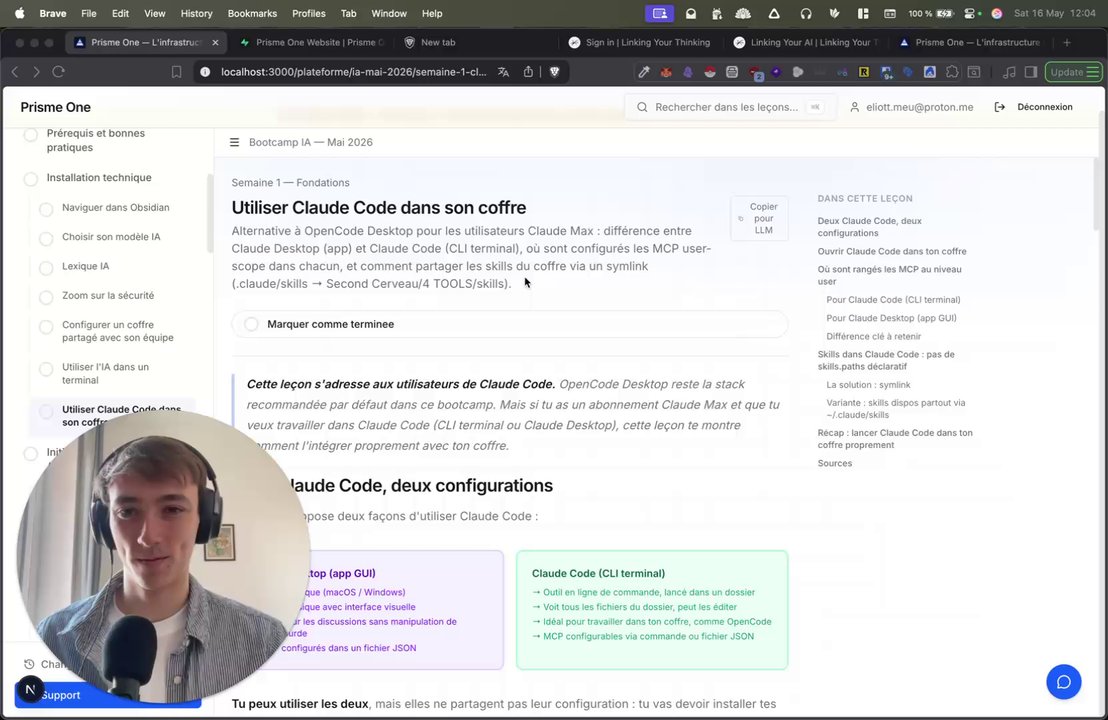Open the Brave Shields lion icon
1108x720 pixels.
(x=555, y=72)
